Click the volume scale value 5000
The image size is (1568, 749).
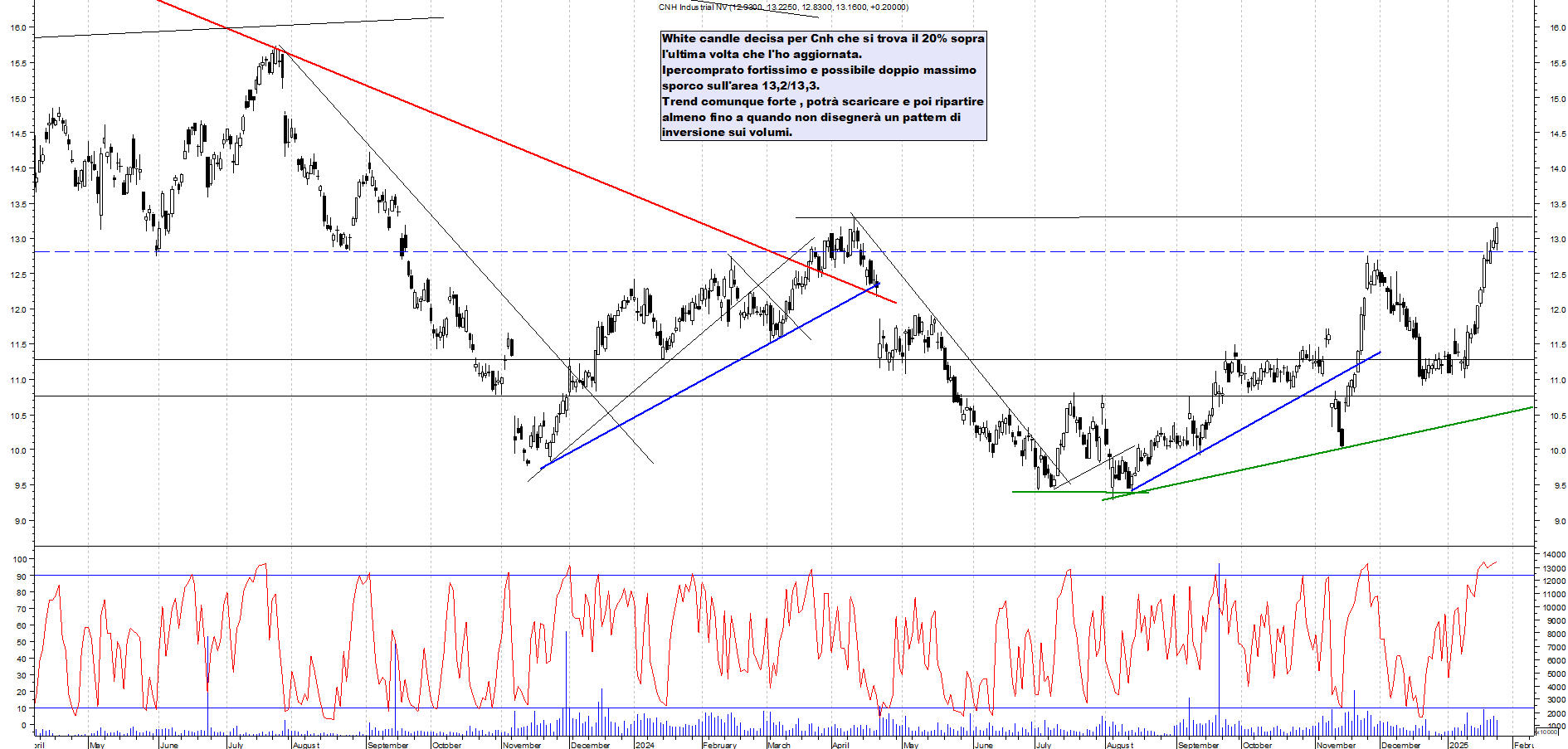1556,674
